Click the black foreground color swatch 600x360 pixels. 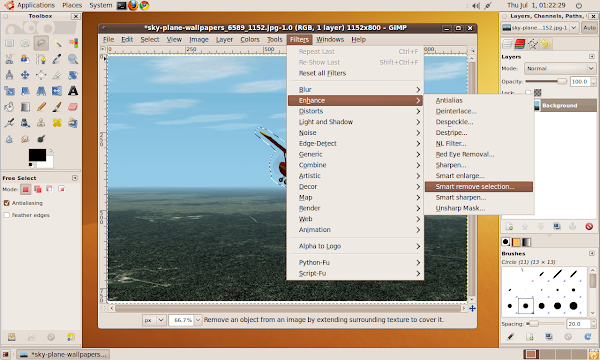37,155
